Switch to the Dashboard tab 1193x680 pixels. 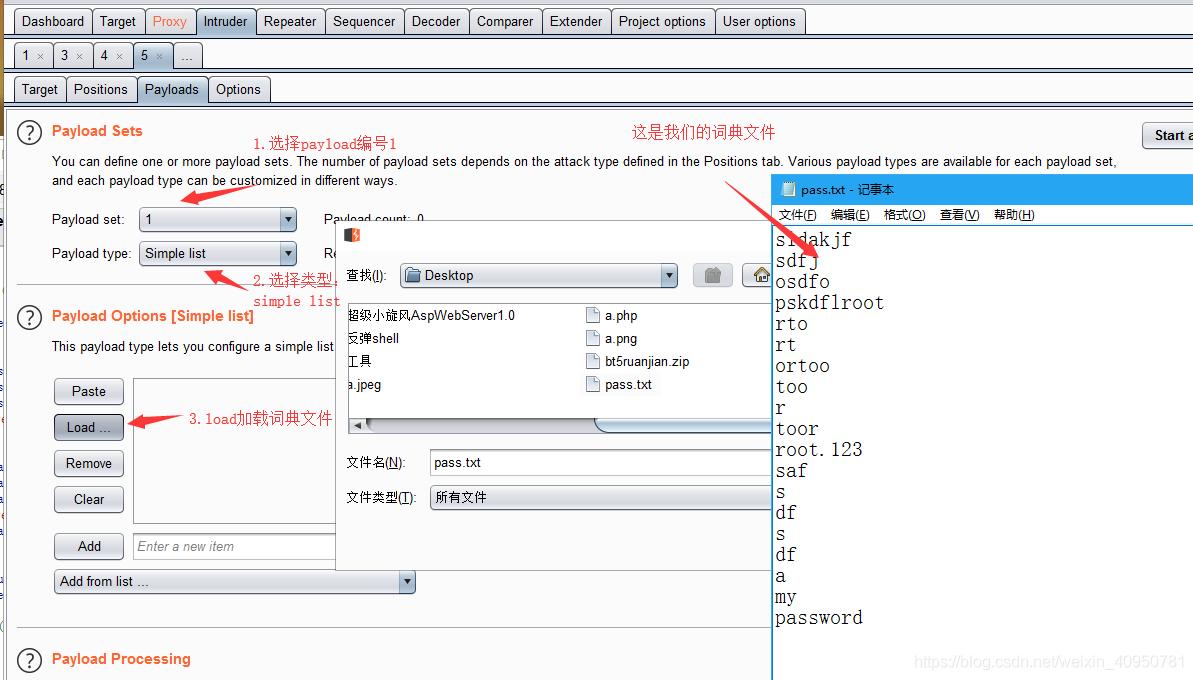click(52, 21)
